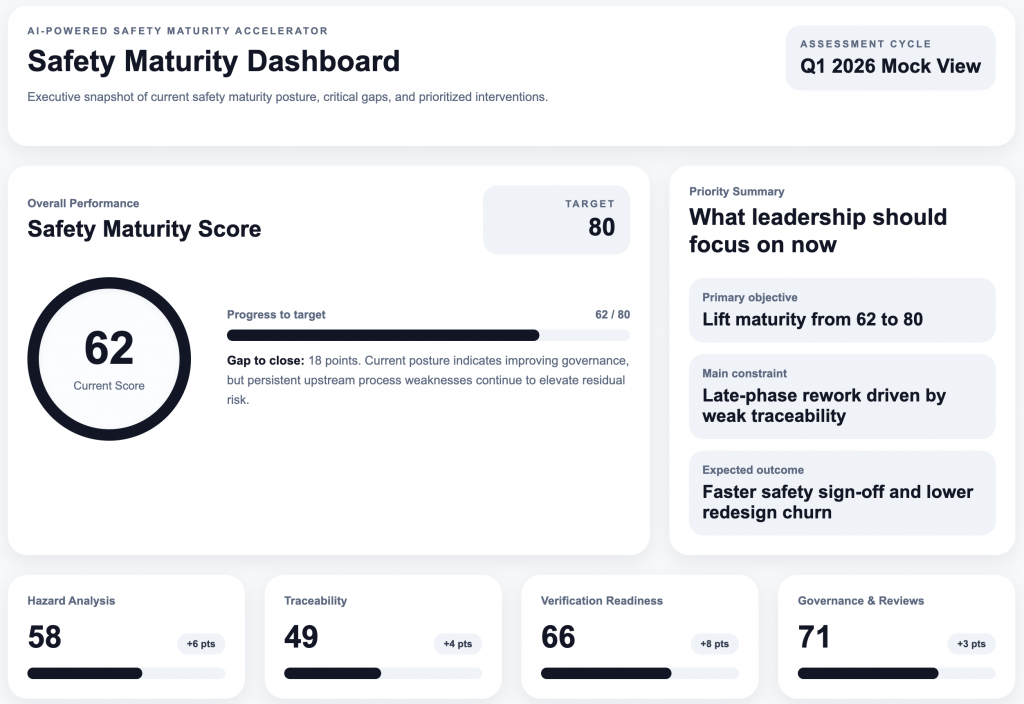Click the +6 pts badge on Hazard Analysis

[x=202, y=644]
